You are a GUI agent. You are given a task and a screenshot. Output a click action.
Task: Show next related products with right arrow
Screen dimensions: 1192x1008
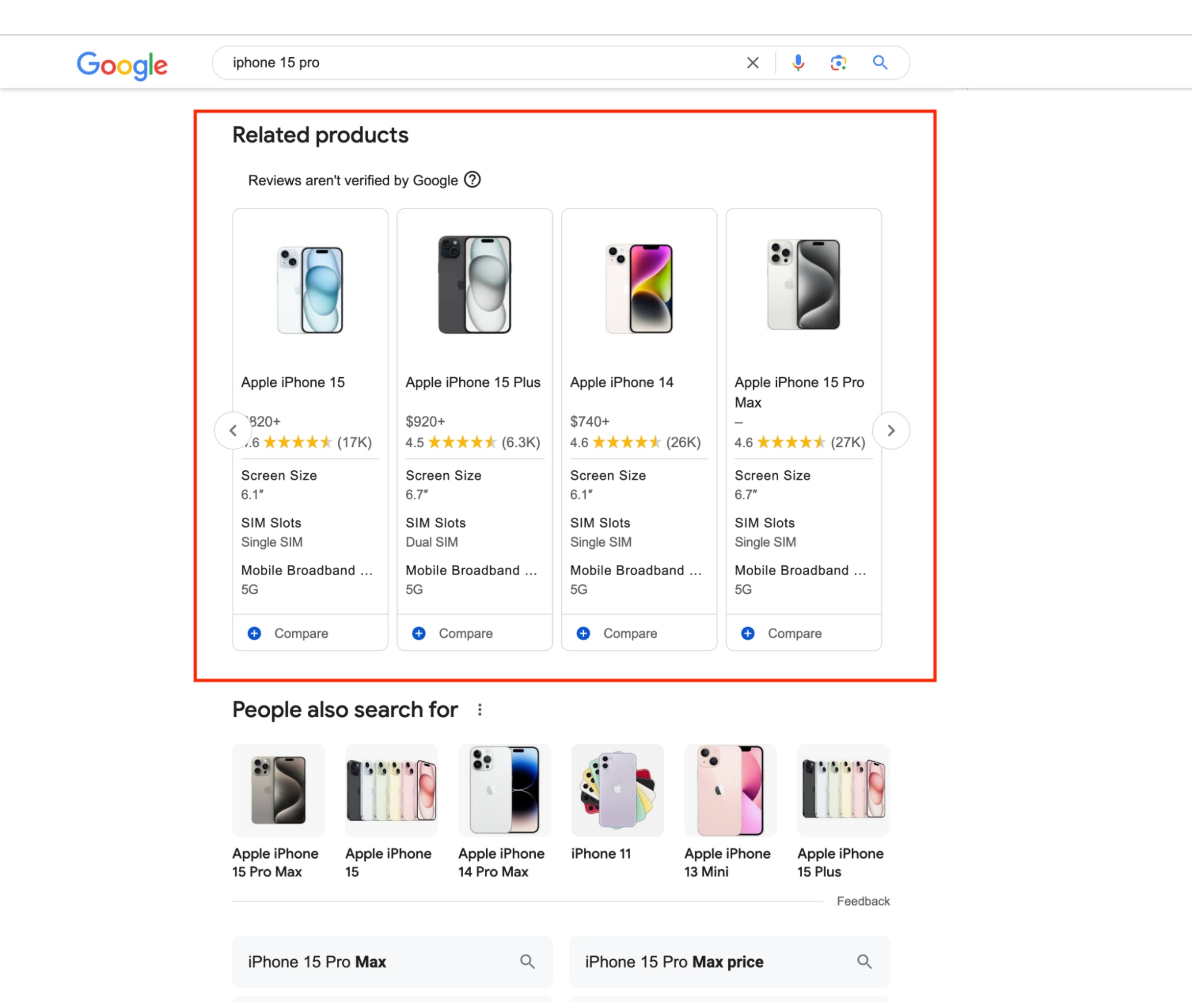tap(890, 430)
